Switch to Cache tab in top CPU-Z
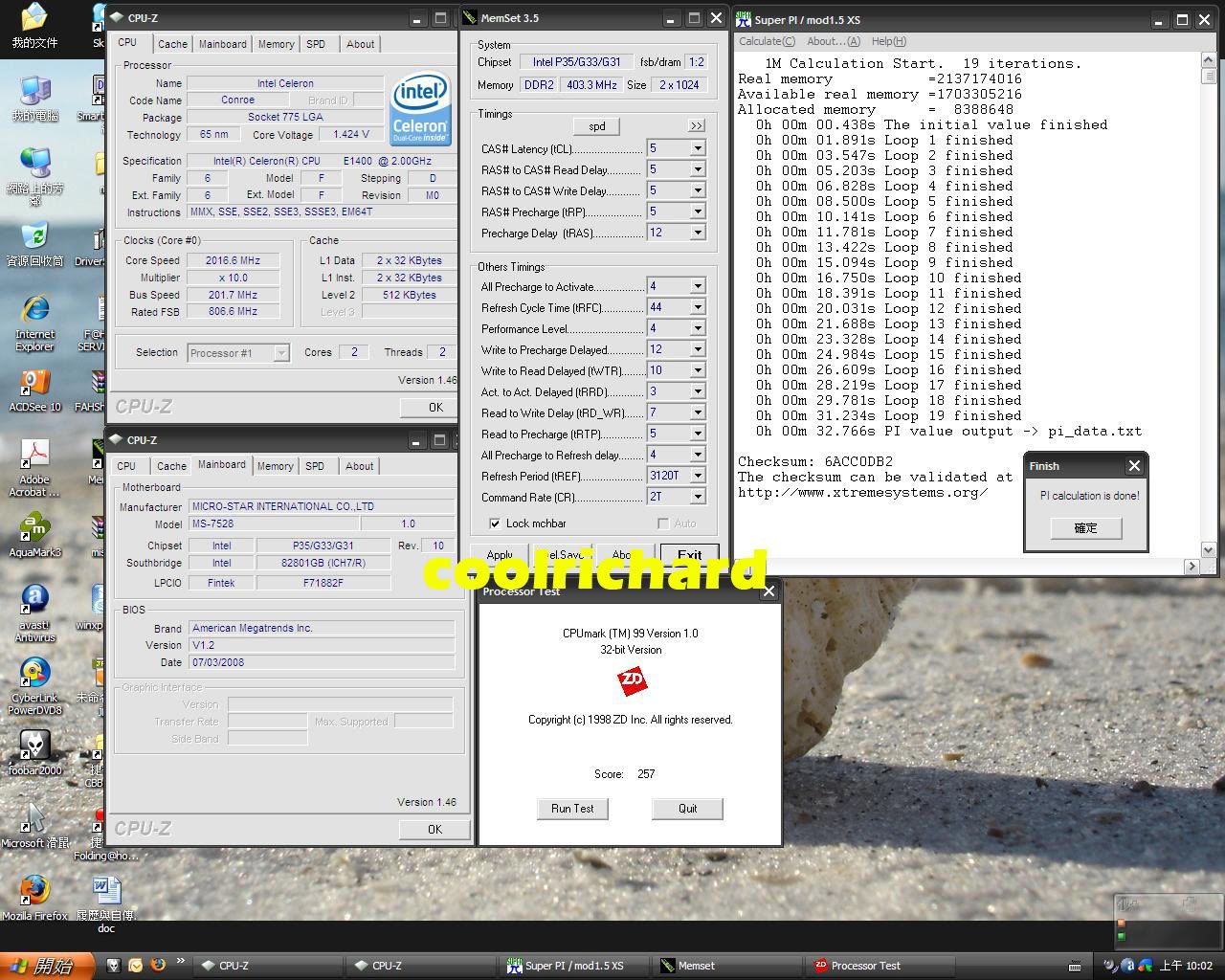 (172, 44)
